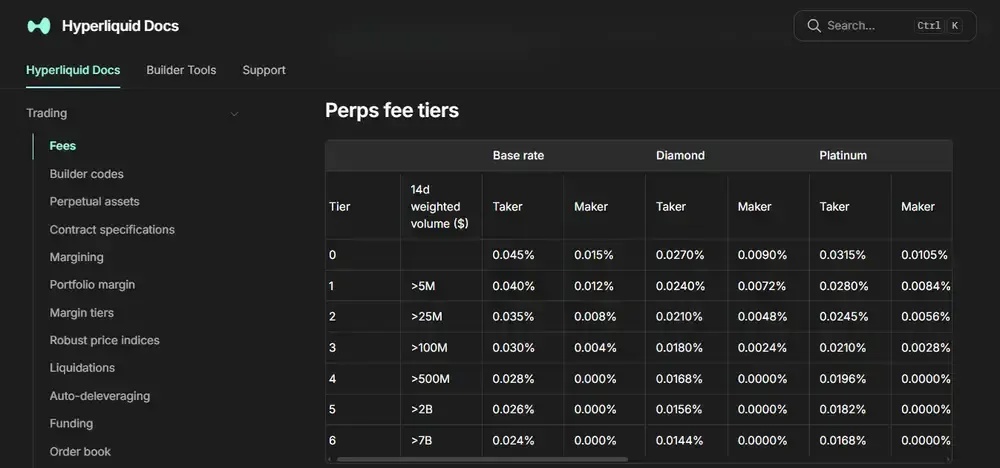Select the Hyperliquid Docs tab

(73, 70)
